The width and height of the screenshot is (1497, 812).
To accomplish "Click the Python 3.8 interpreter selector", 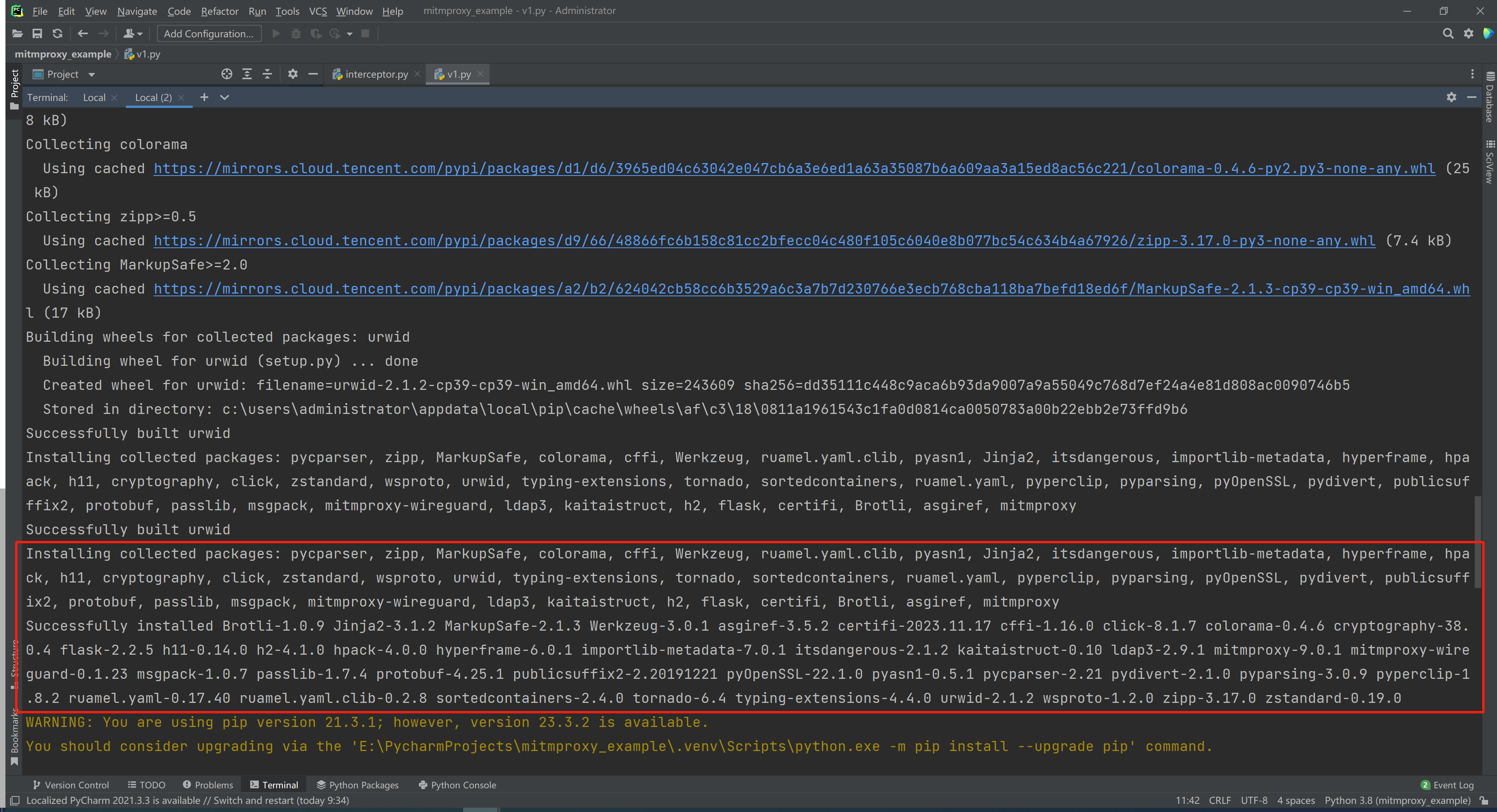I will (x=1397, y=800).
